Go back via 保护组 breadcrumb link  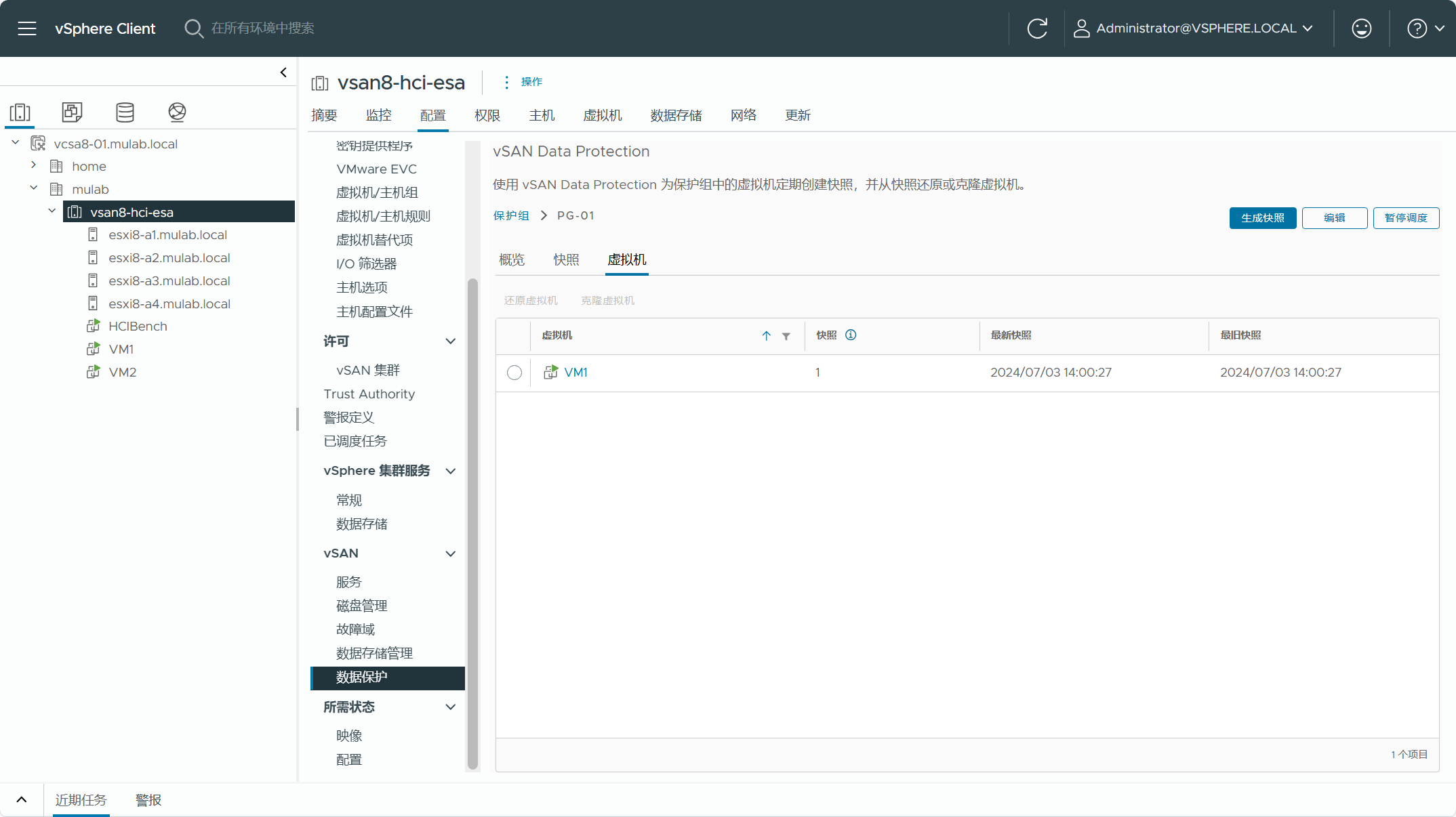[511, 216]
